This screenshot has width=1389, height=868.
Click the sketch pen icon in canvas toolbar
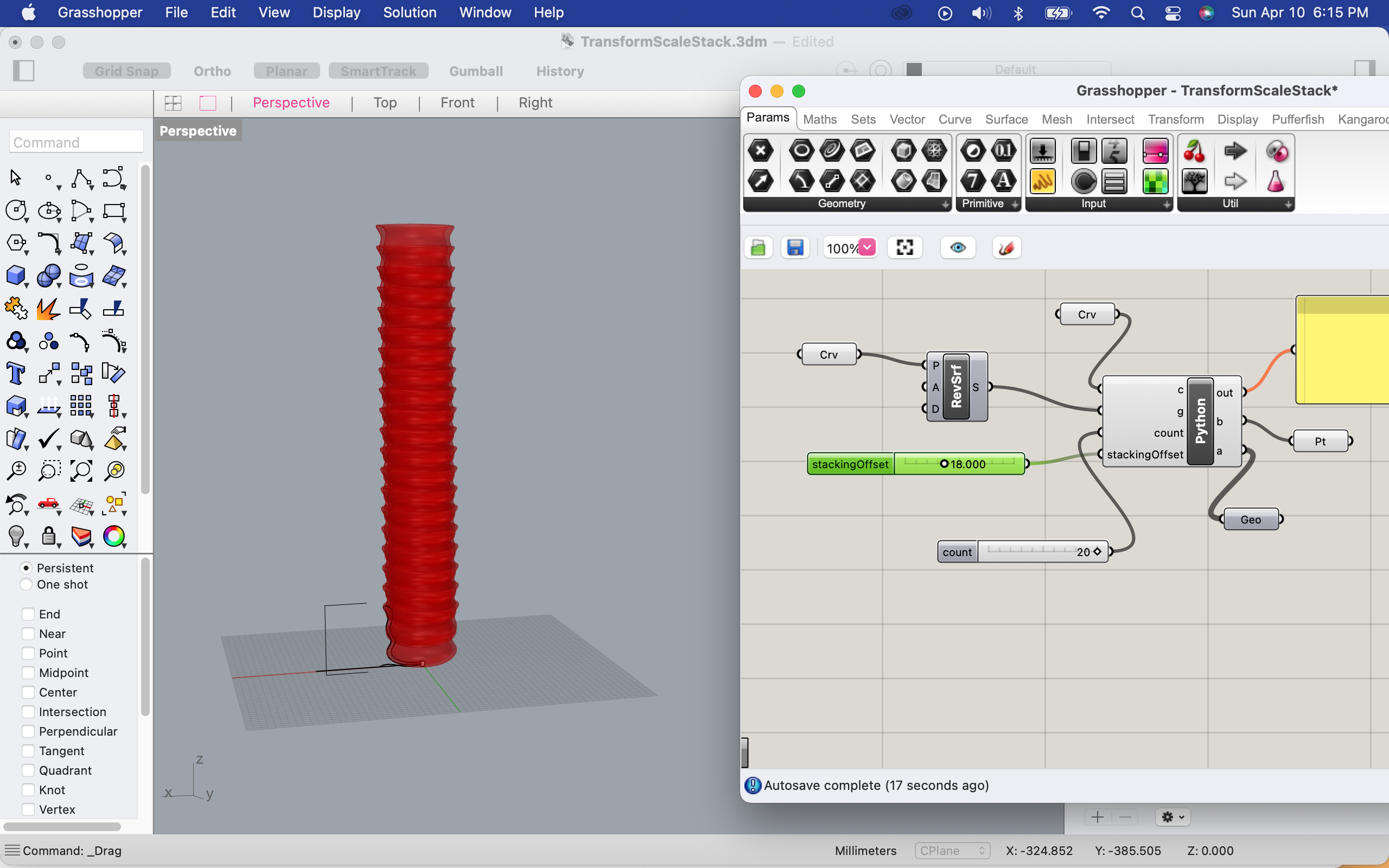point(1006,248)
